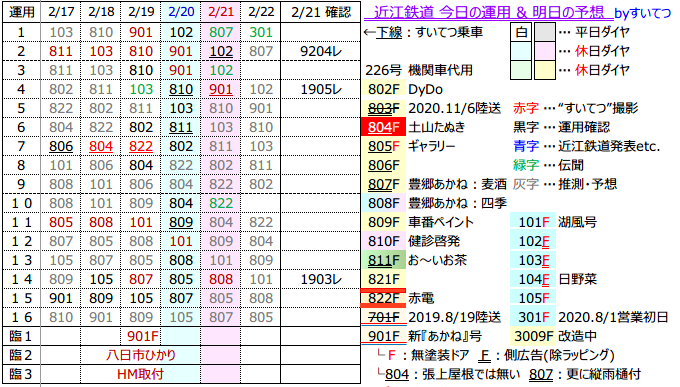Click the grey weekday diagram swatch
Image resolution: width=680 pixels, height=387 pixels.
point(545,32)
